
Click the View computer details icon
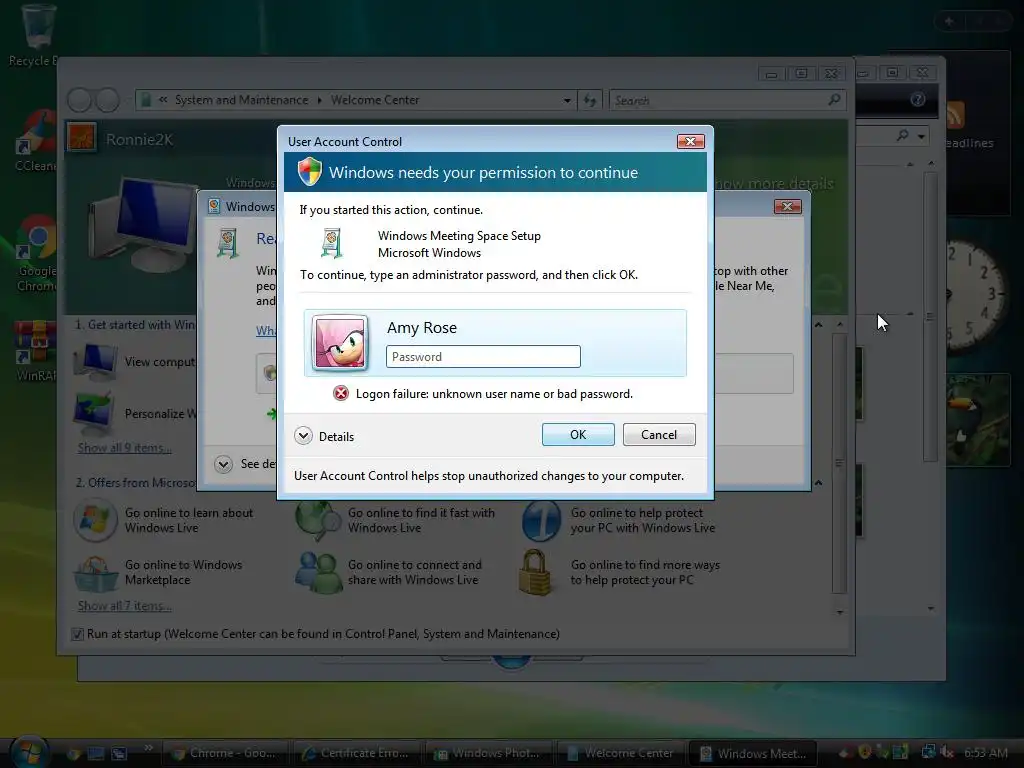pyautogui.click(x=95, y=361)
